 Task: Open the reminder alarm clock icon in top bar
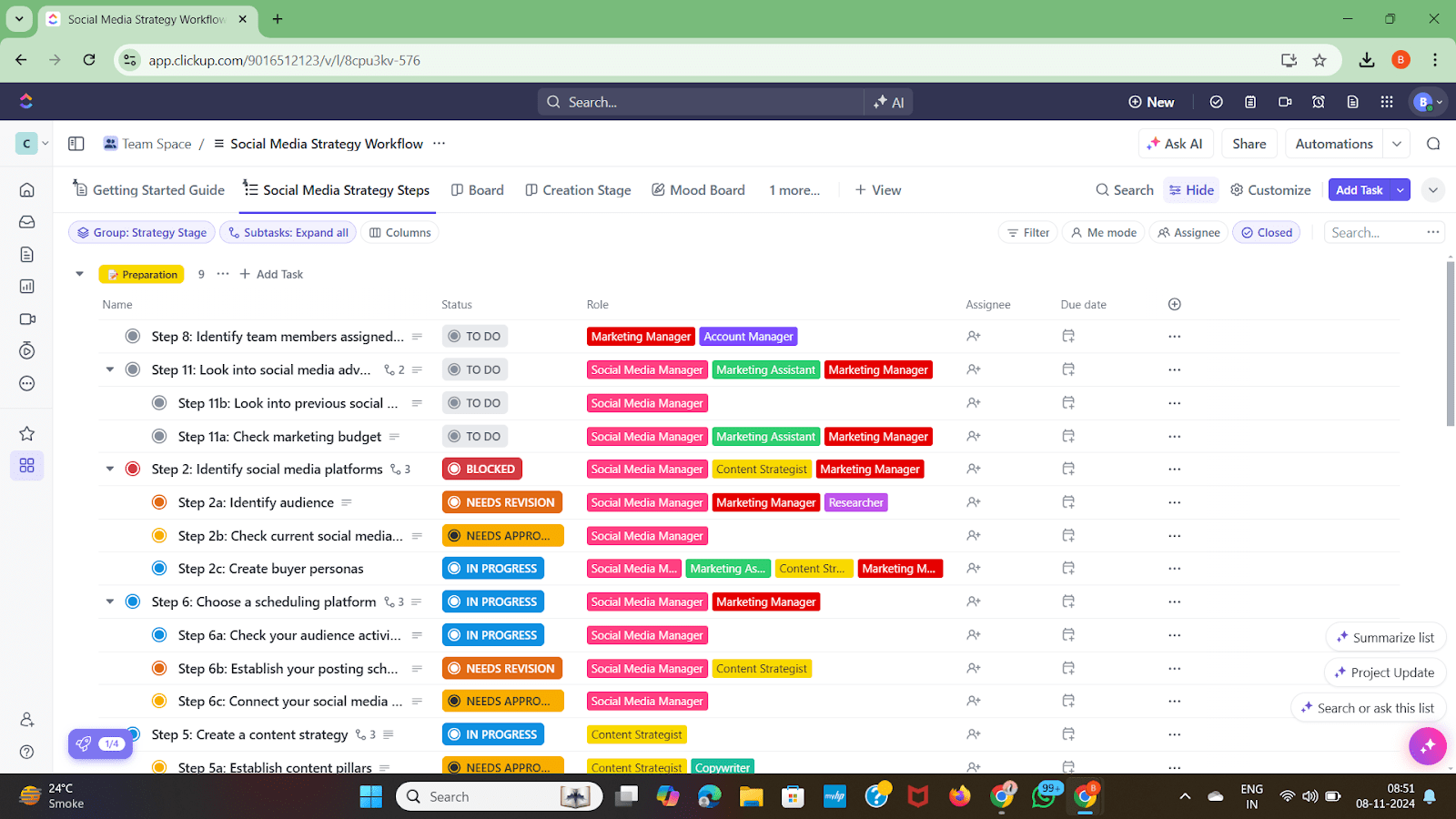pyautogui.click(x=1319, y=102)
